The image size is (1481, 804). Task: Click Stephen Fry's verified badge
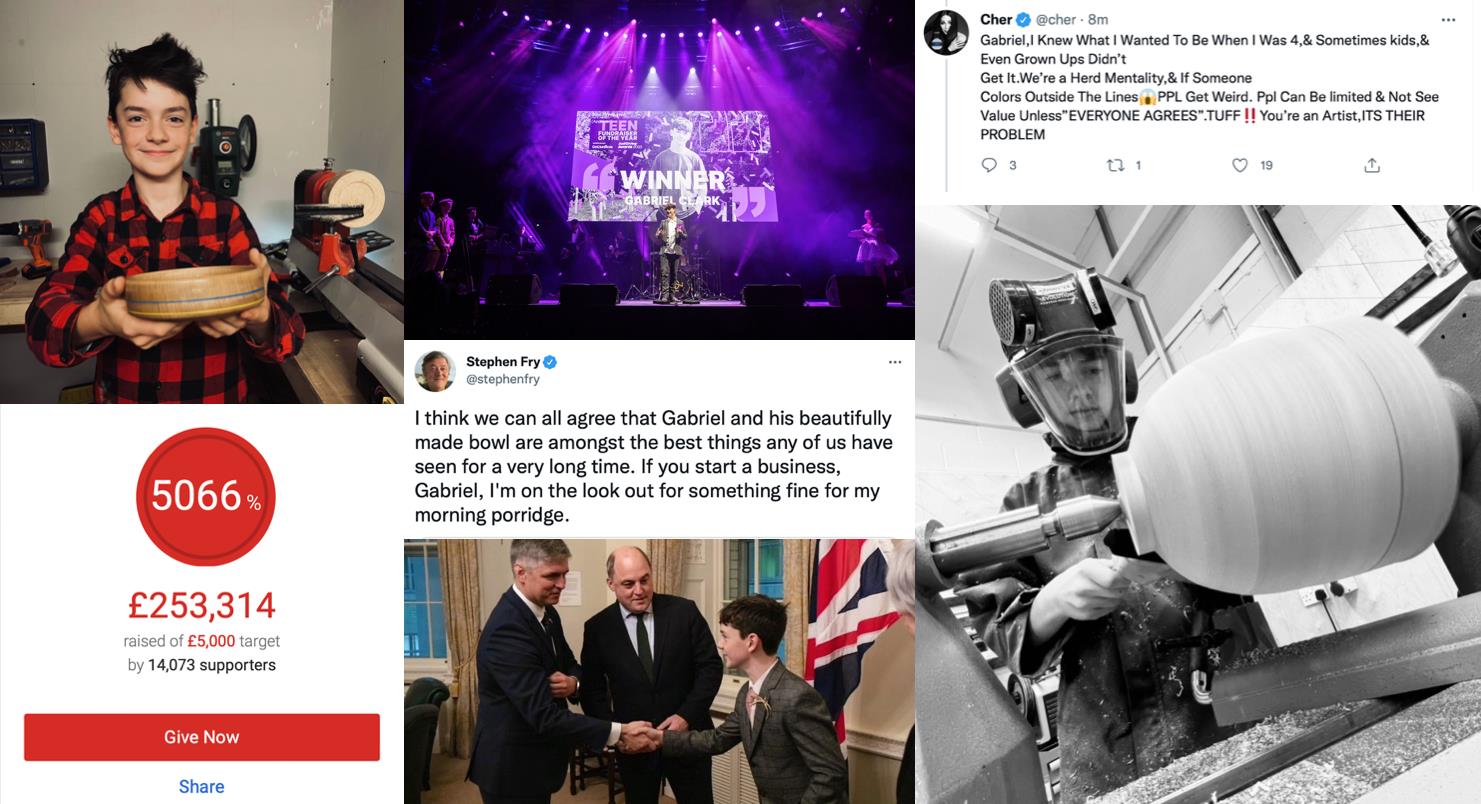(550, 362)
